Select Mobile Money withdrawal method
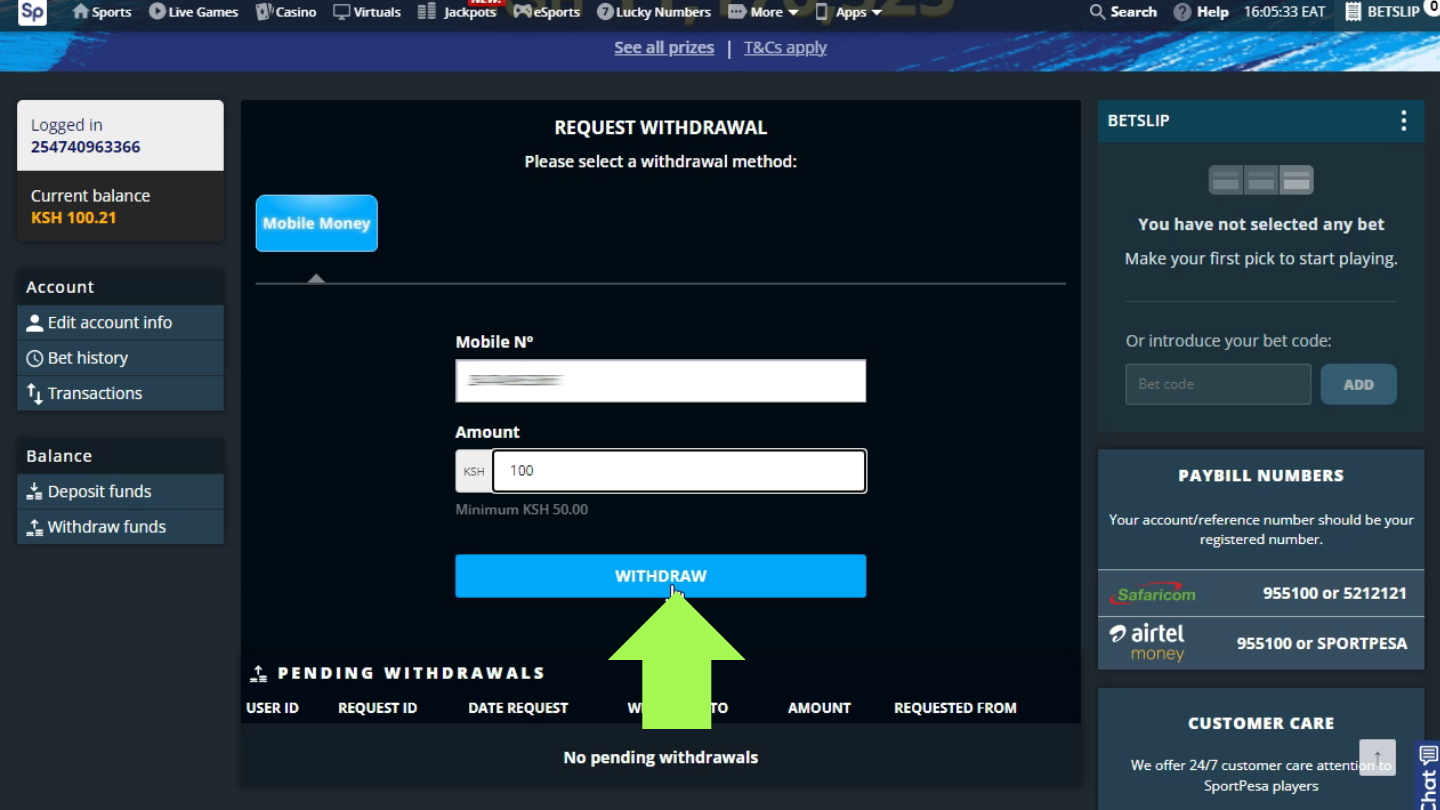The width and height of the screenshot is (1440, 810). pos(316,223)
